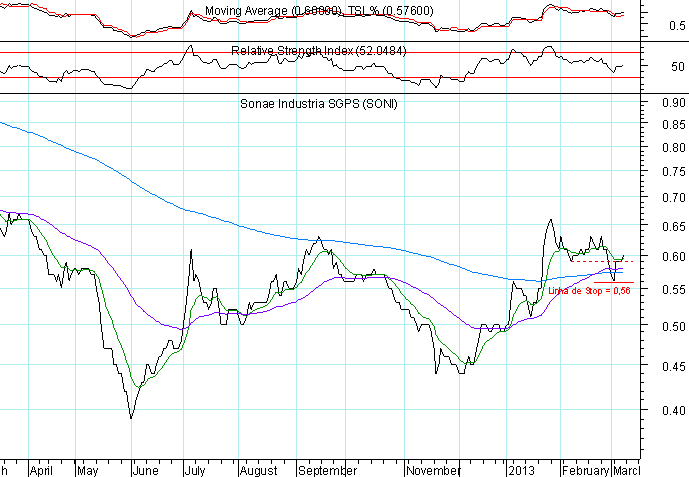This screenshot has width=689, height=477.
Task: Click the March label on time axis
Action: [x=627, y=471]
